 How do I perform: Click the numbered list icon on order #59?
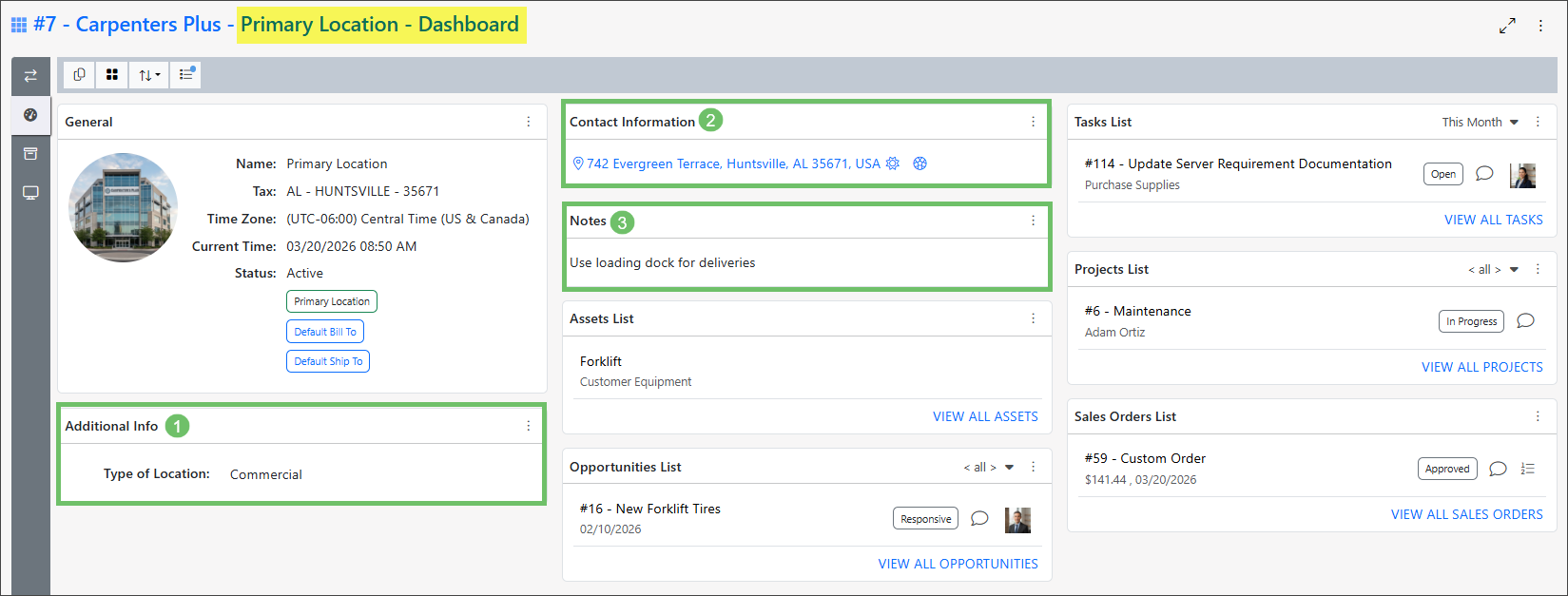point(1528,469)
